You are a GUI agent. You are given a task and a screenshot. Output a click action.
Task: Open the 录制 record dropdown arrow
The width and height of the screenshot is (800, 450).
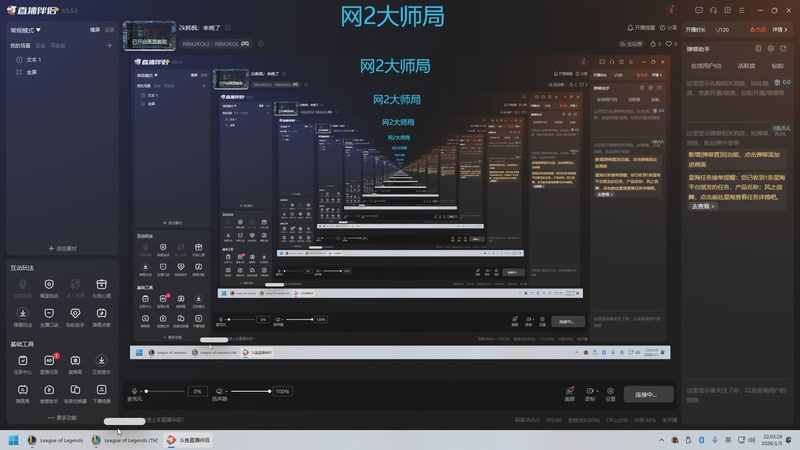click(597, 391)
